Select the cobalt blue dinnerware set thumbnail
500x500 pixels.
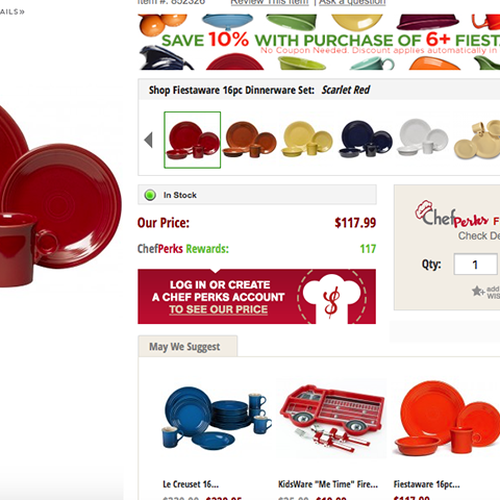click(x=366, y=139)
